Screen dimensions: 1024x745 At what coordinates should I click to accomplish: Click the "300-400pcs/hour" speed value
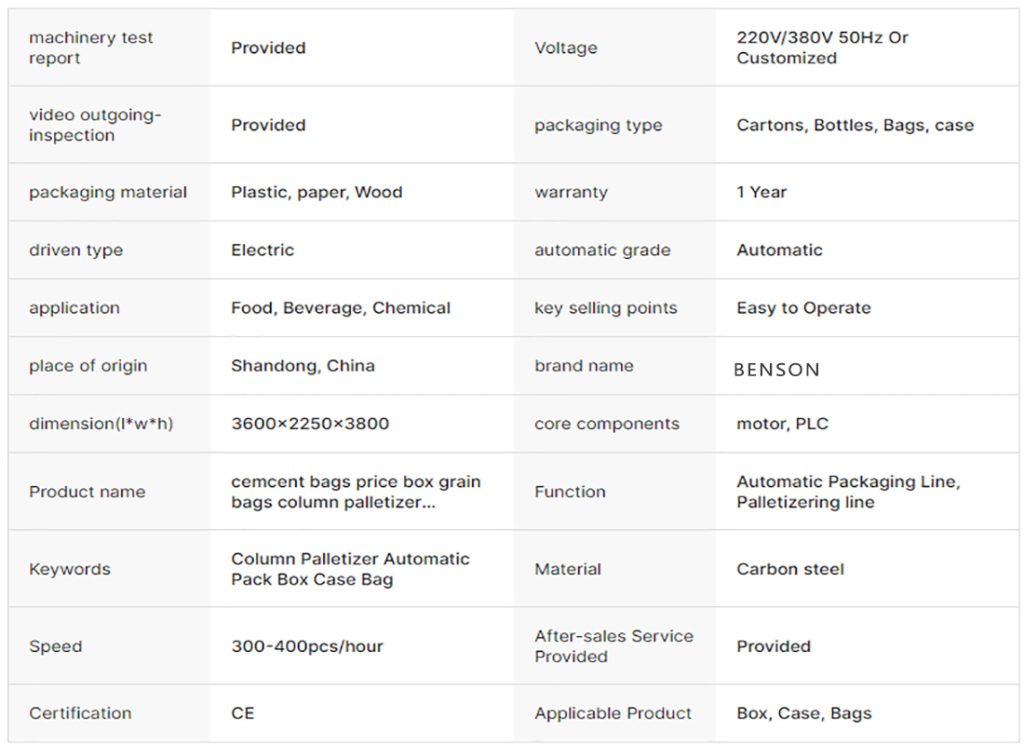pos(307,646)
